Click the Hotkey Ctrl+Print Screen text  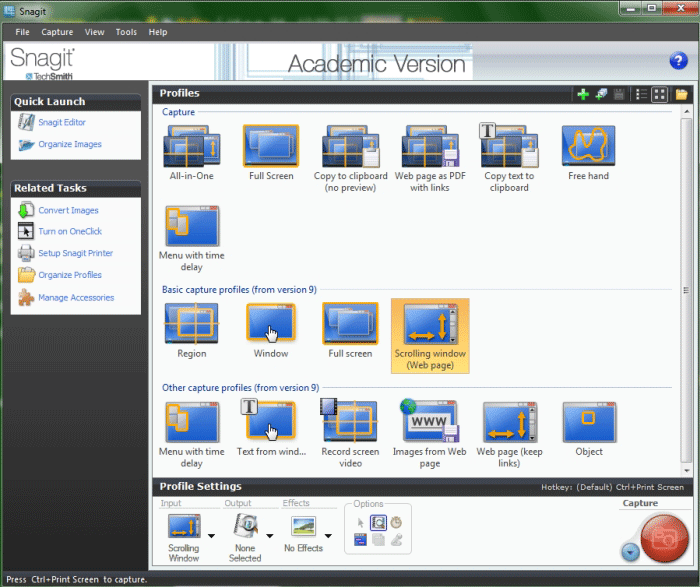612,487
